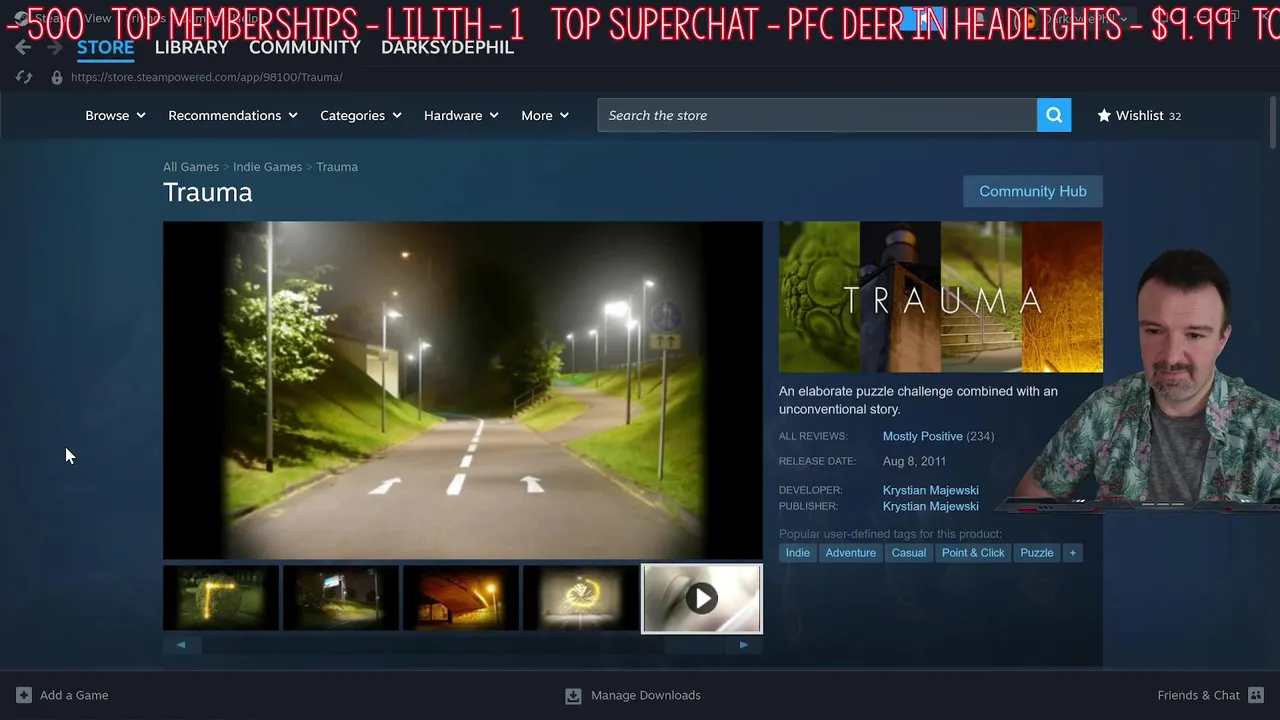The height and width of the screenshot is (720, 1280).
Task: Click the main night road screenshot
Action: (x=463, y=390)
